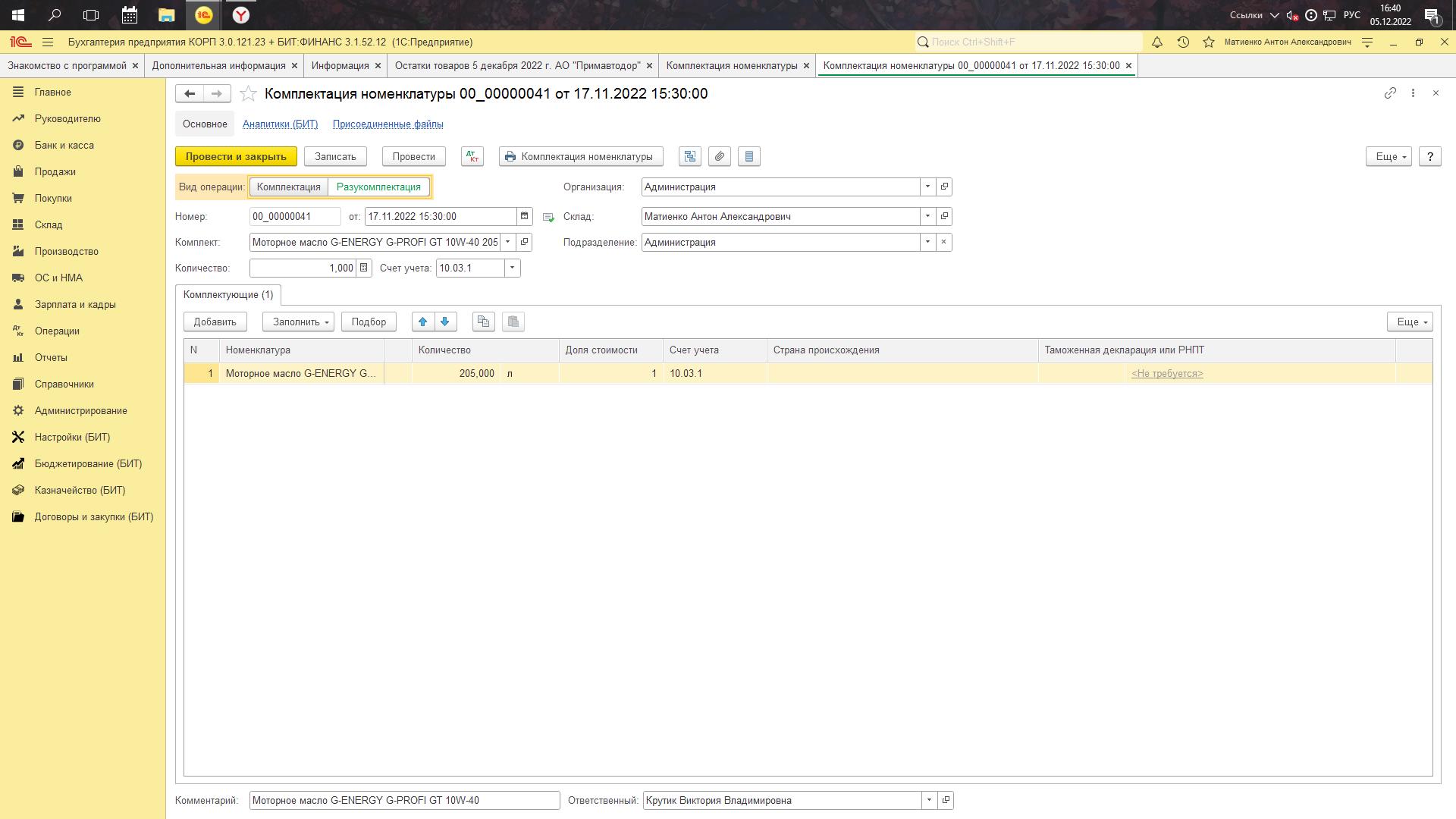Select Разукомплектация operation type
The width and height of the screenshot is (1456, 819).
point(378,187)
